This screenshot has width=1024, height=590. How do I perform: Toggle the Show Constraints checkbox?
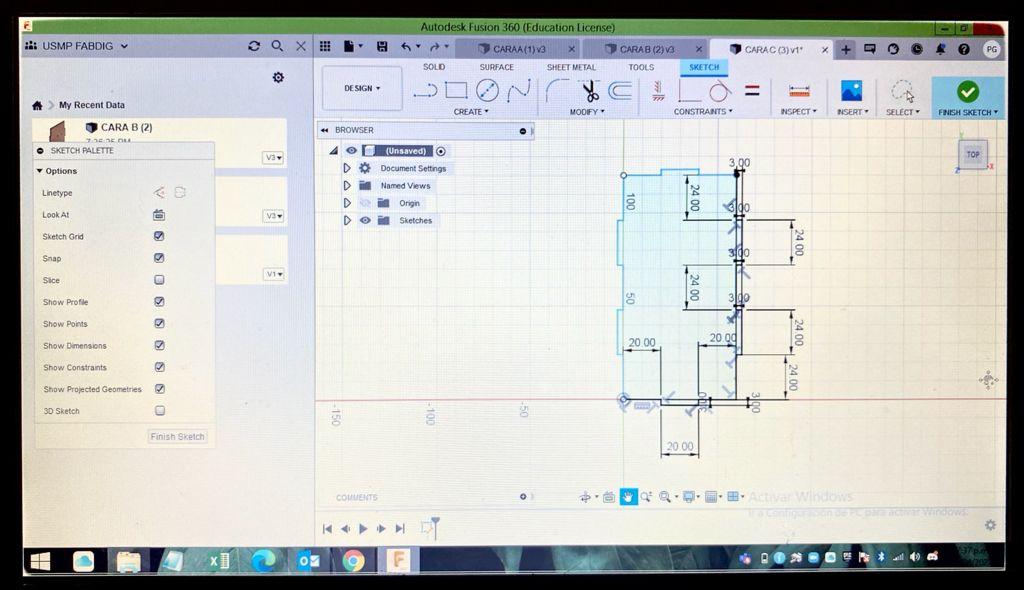pos(159,367)
